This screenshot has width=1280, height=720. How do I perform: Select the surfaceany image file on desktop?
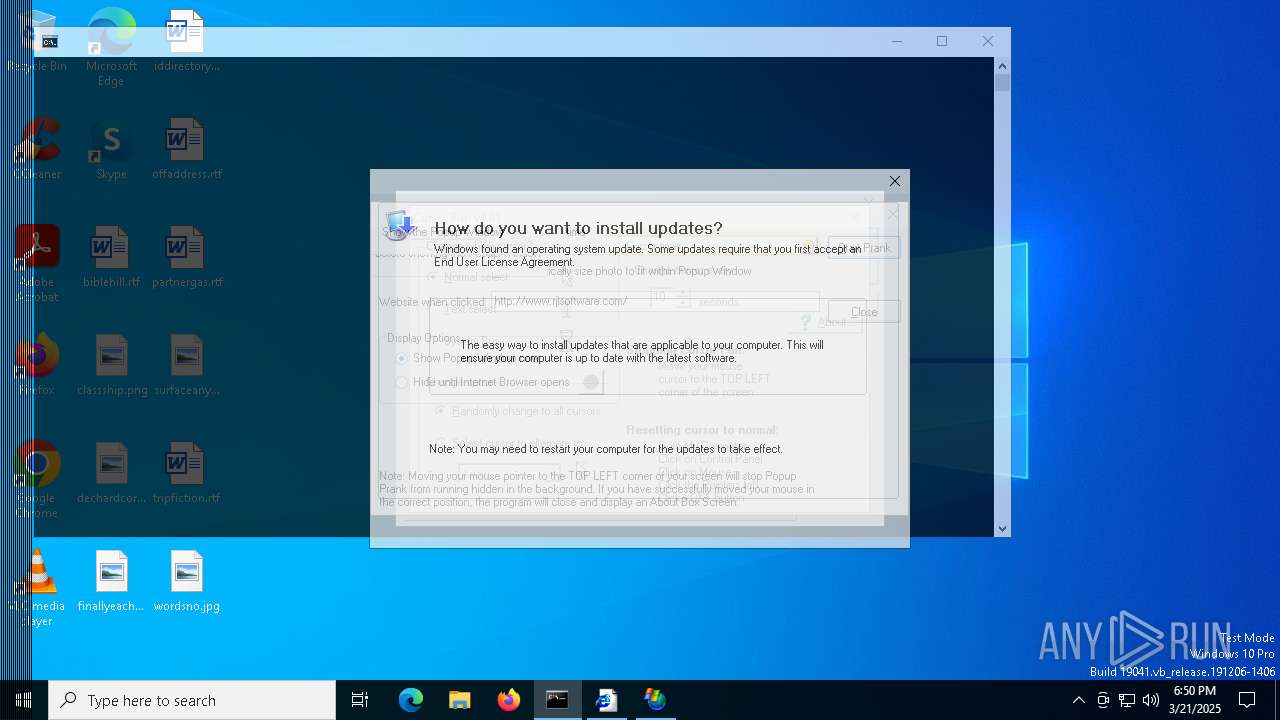click(186, 365)
